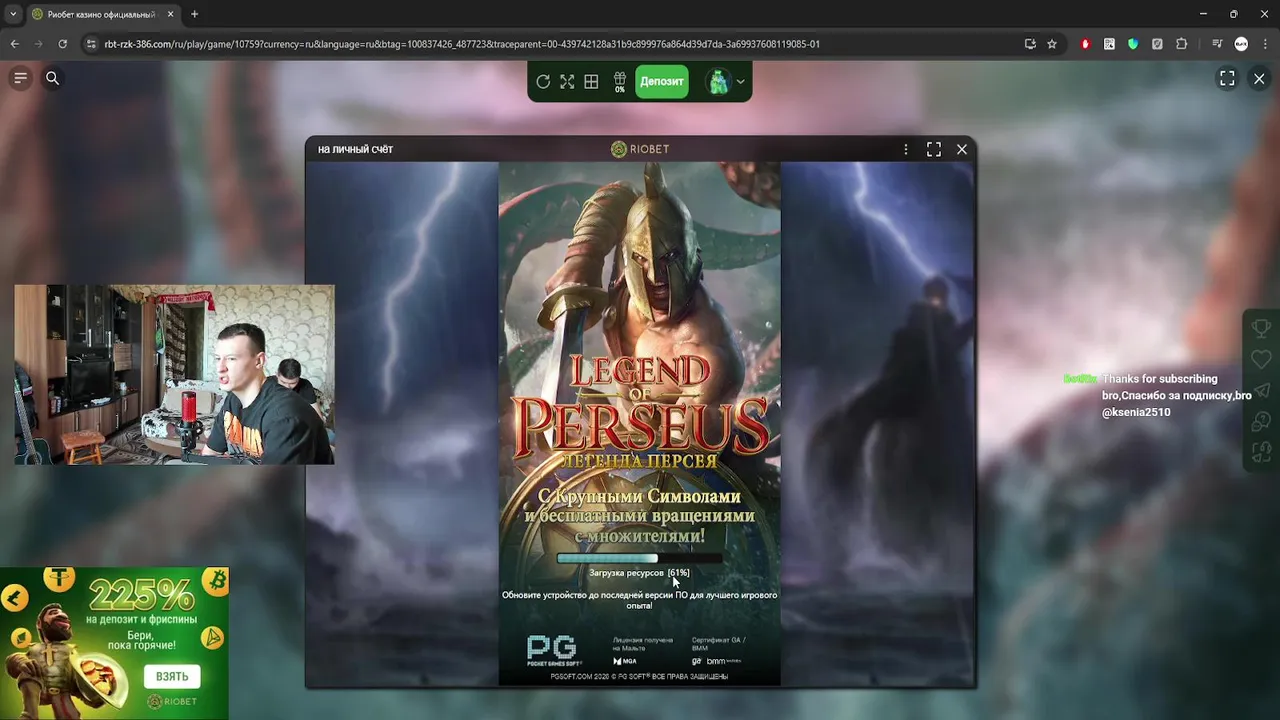Open the casino site search magnifier

[53, 78]
